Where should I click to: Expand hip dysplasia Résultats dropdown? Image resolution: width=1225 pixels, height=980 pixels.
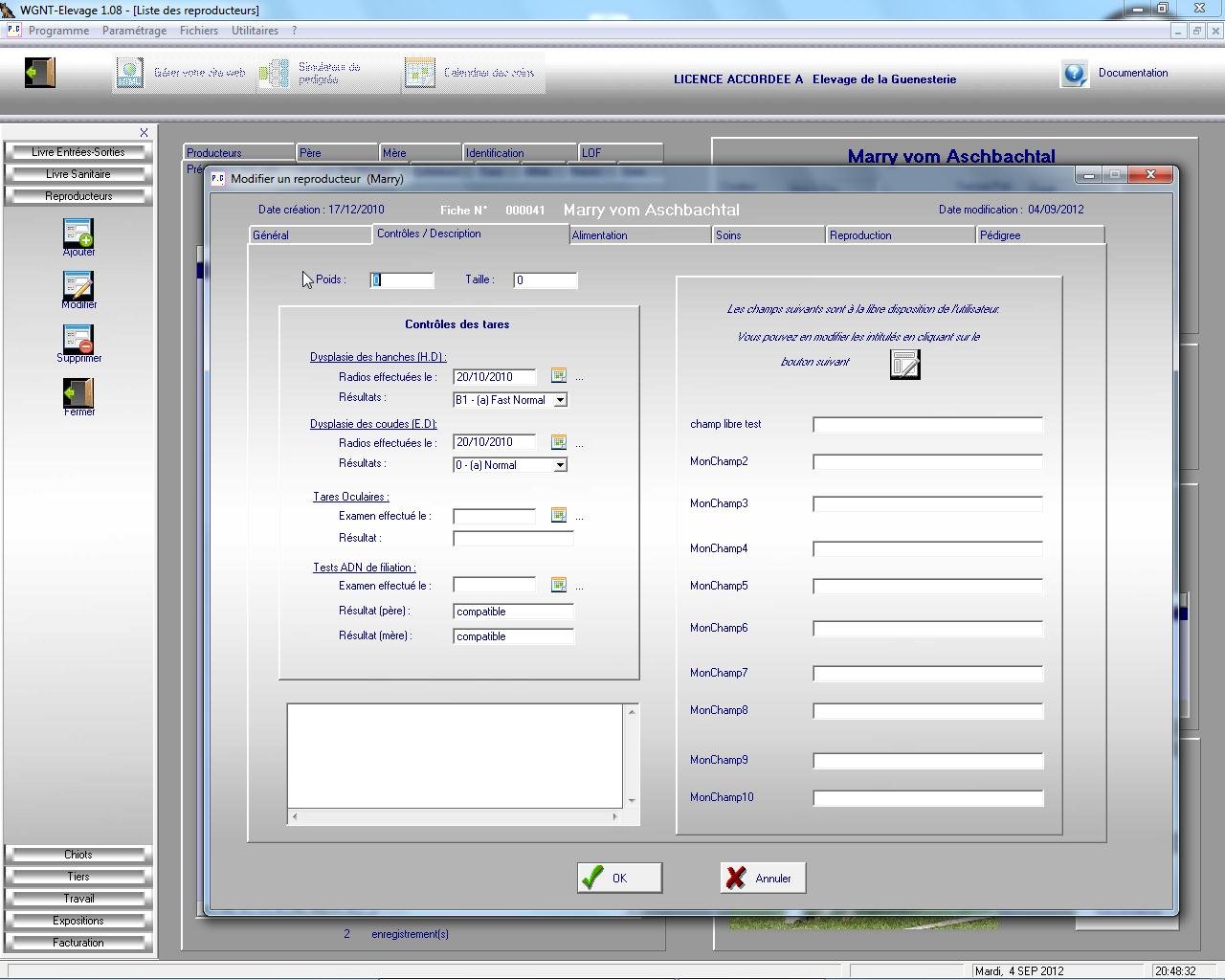[x=561, y=400]
